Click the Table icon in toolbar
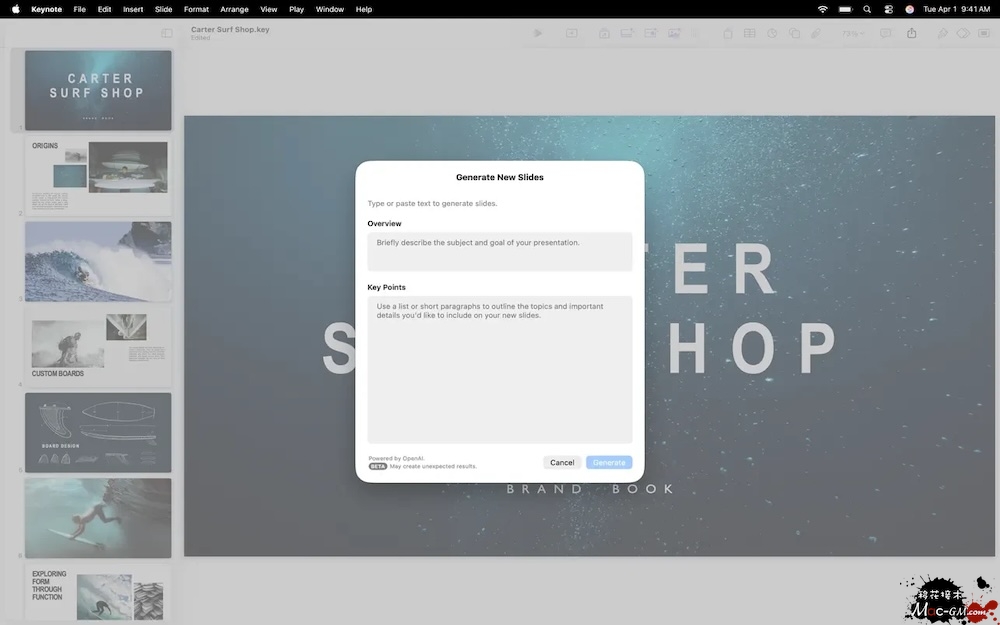The width and height of the screenshot is (1000, 625). (x=749, y=33)
